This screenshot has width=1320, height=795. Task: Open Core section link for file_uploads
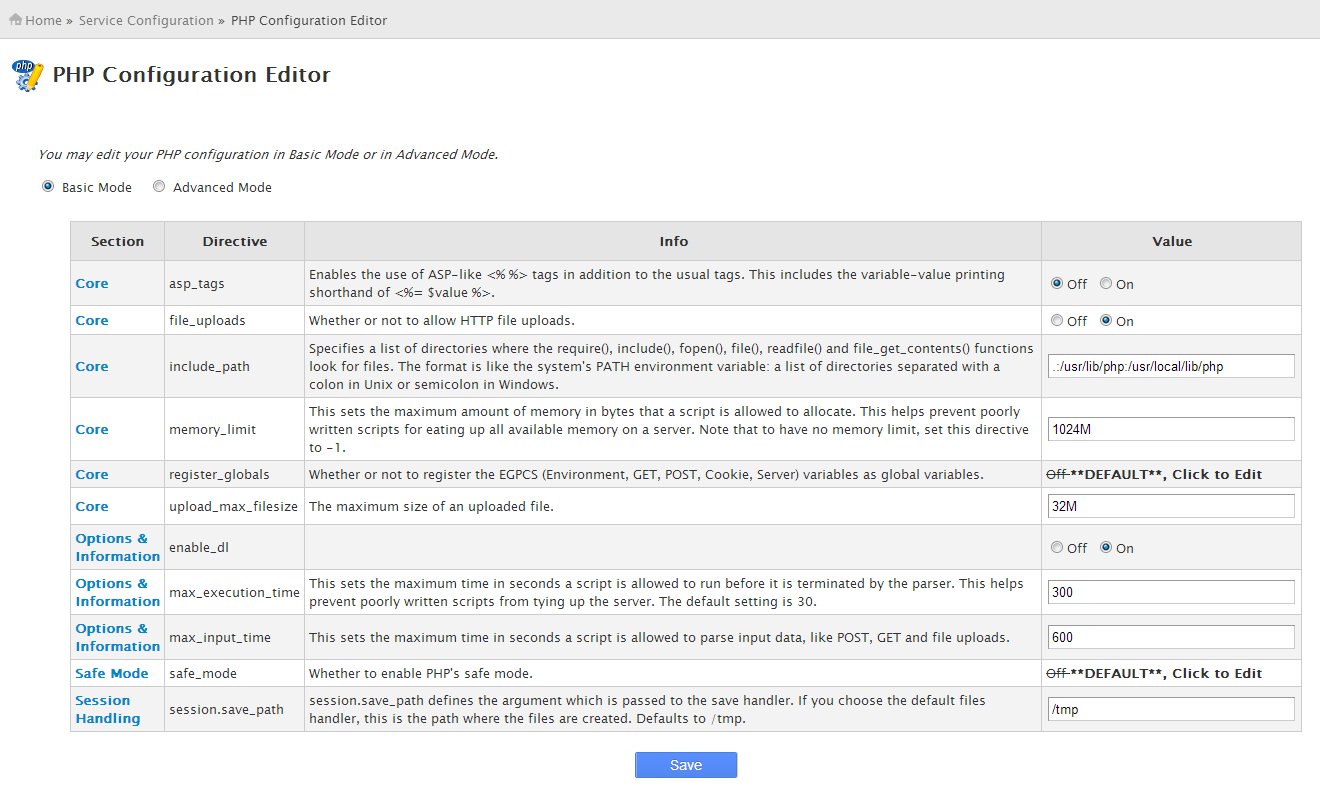(92, 320)
